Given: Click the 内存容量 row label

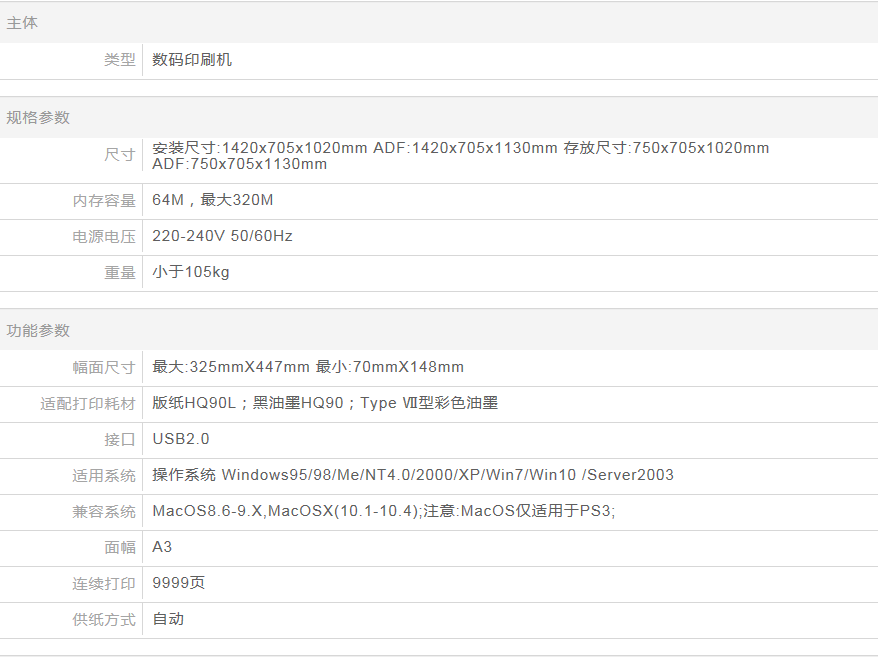Looking at the screenshot, I should coord(104,201).
